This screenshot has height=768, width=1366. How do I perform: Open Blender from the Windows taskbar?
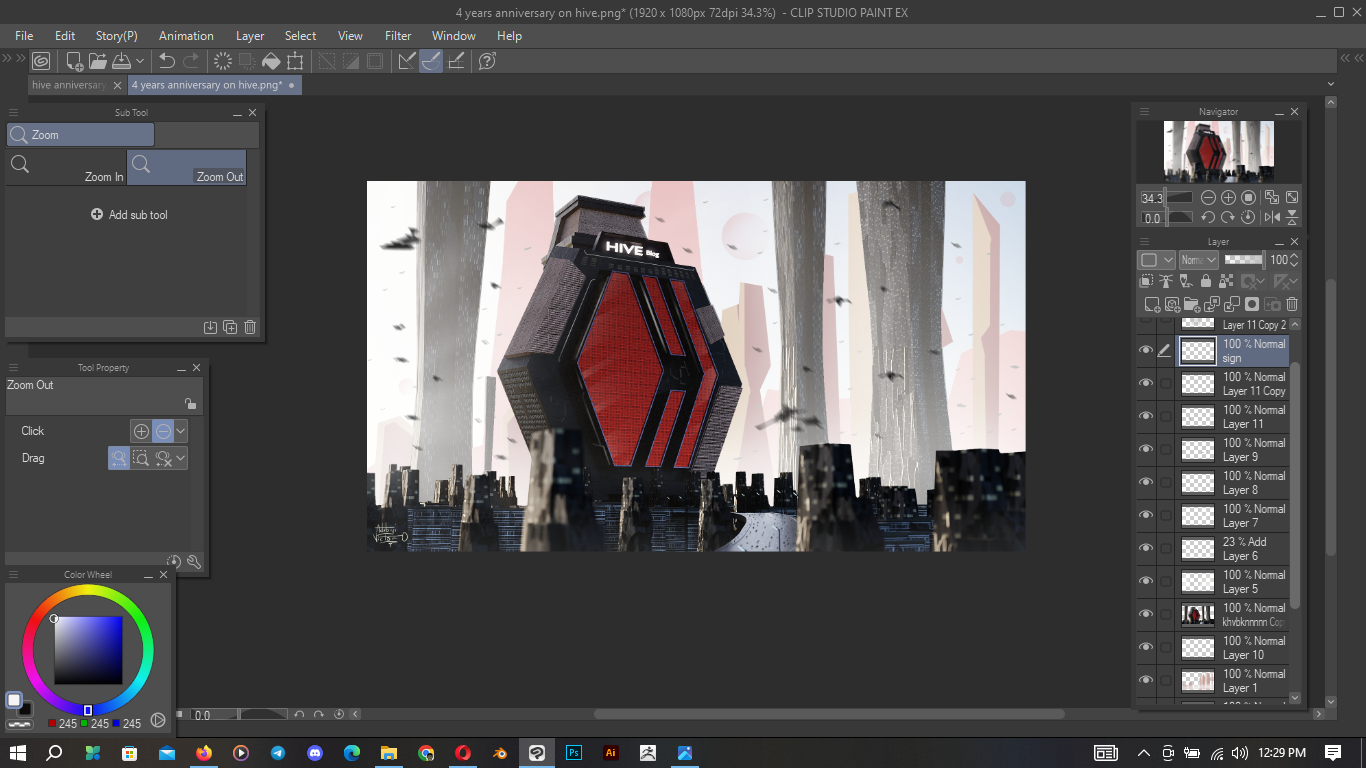[499, 752]
